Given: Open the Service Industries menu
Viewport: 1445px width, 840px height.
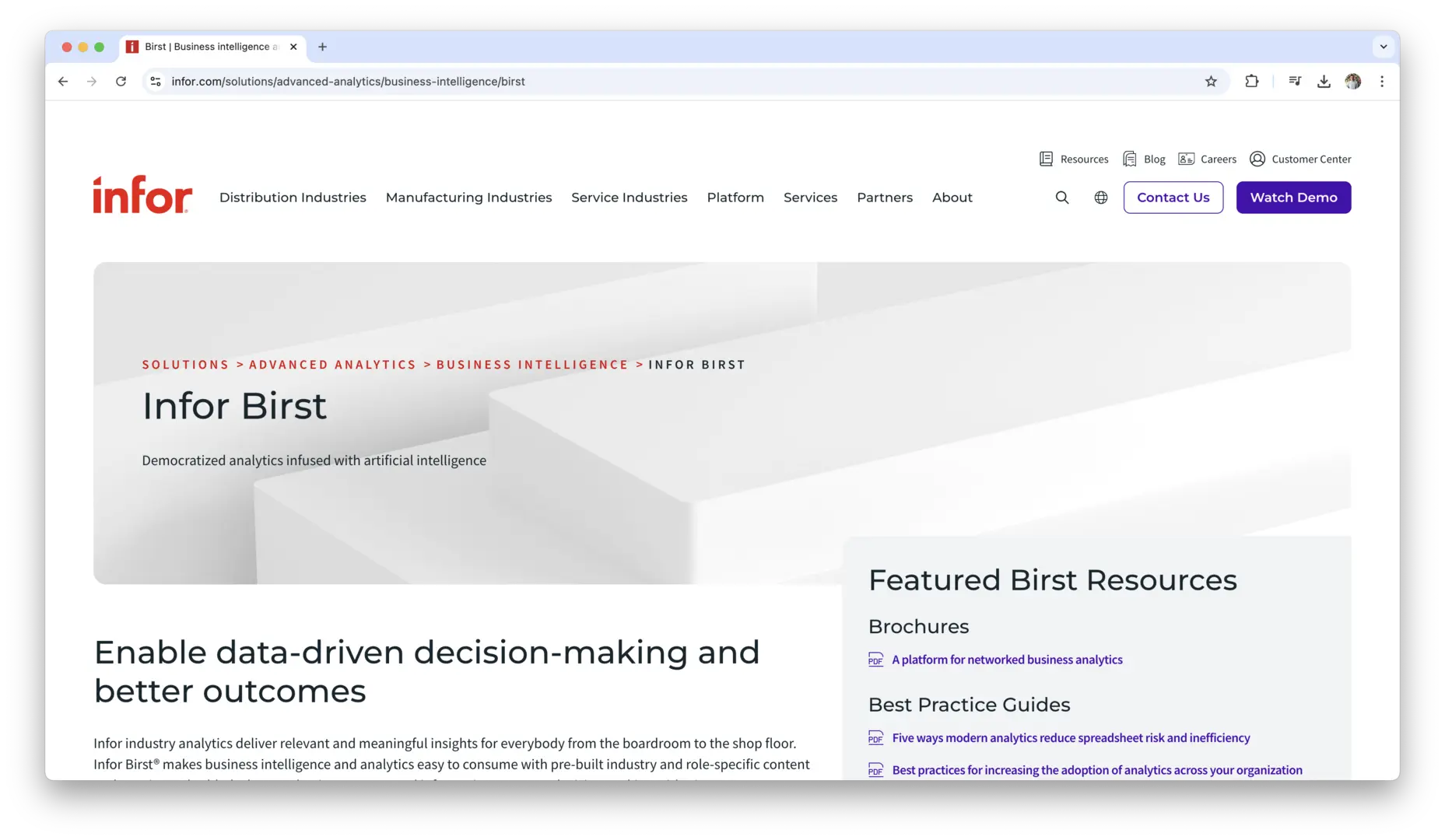Looking at the screenshot, I should (x=630, y=198).
